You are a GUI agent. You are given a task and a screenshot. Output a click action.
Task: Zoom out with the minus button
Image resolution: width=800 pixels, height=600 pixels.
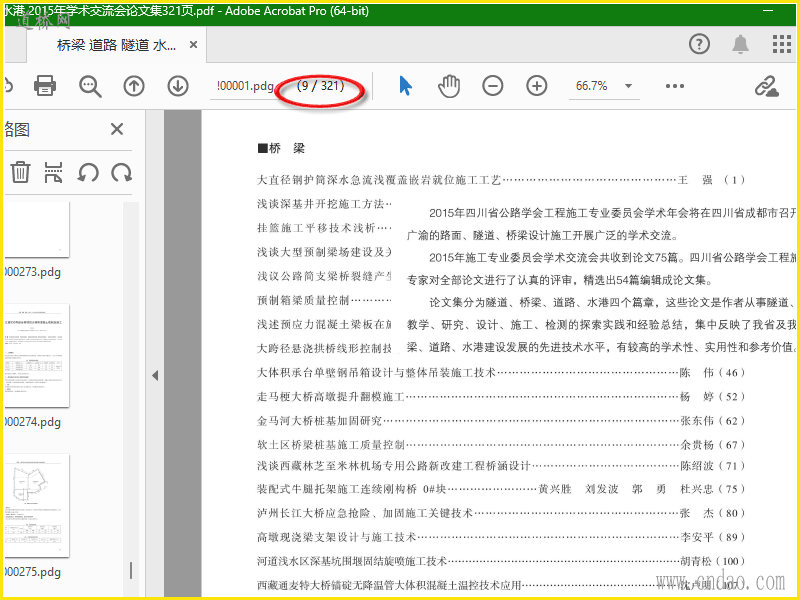[492, 86]
